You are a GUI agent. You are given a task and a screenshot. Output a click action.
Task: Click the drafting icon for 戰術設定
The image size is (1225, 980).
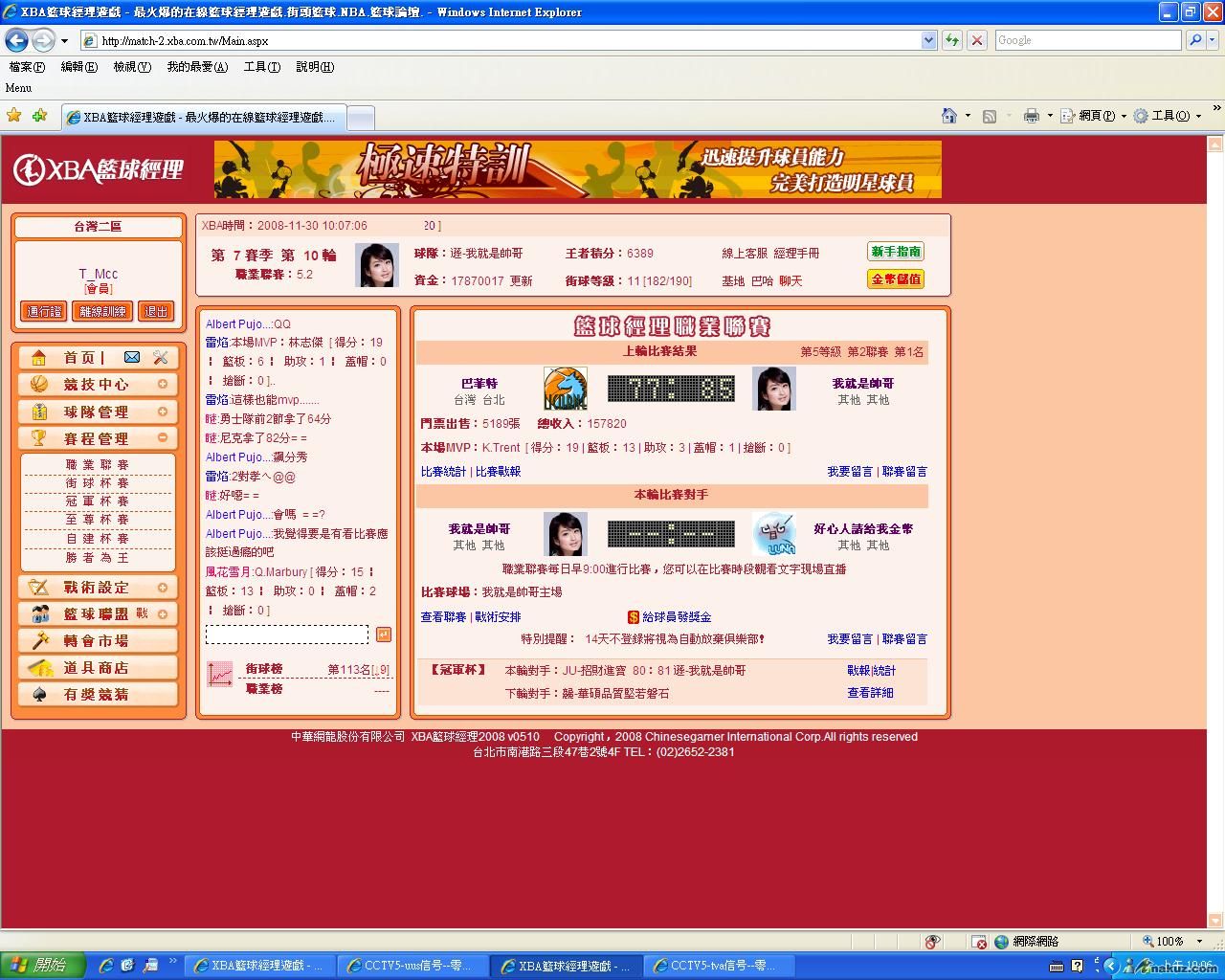tap(38, 587)
